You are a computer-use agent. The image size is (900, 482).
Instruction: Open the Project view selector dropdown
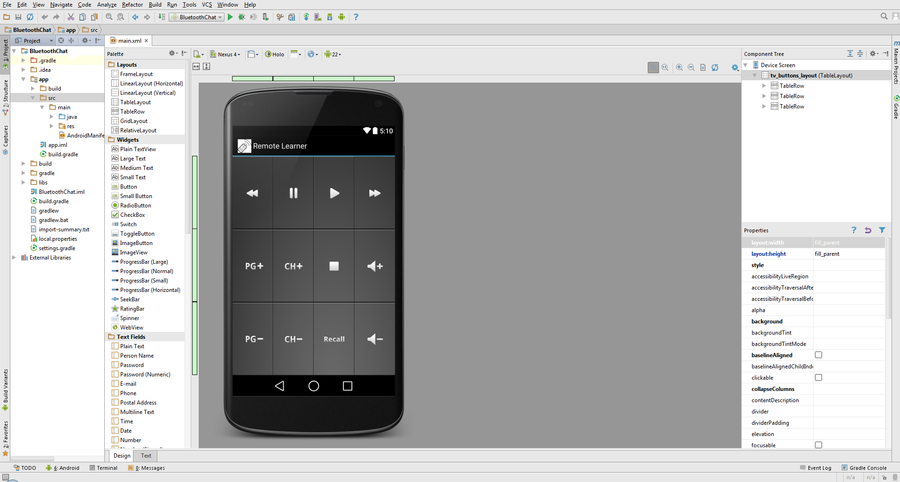pyautogui.click(x=34, y=41)
